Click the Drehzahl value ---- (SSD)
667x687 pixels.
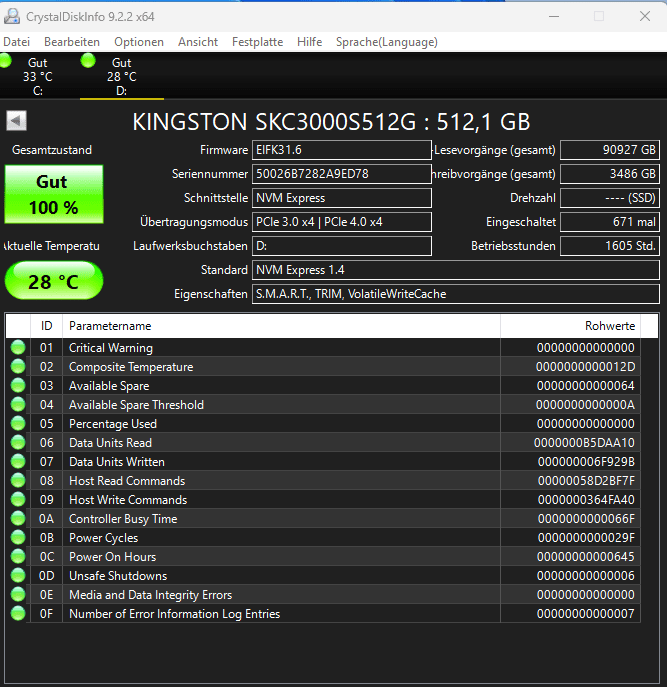click(610, 198)
